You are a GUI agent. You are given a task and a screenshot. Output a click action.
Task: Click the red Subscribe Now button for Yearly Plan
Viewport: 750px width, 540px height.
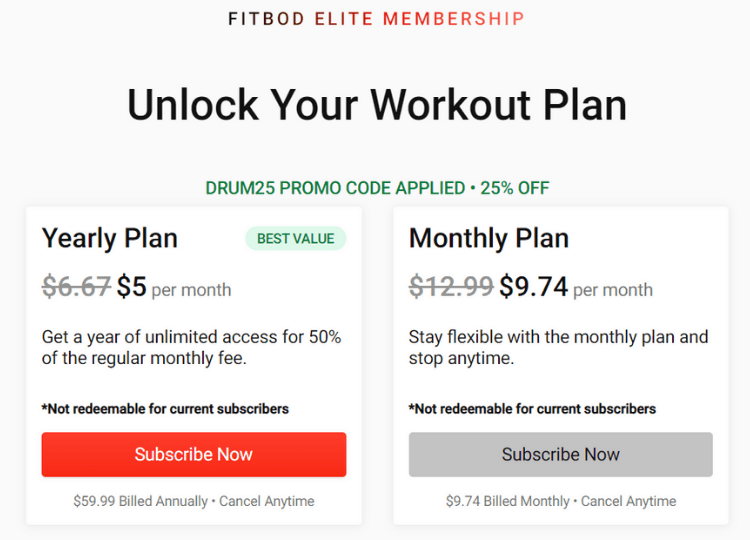click(x=194, y=454)
